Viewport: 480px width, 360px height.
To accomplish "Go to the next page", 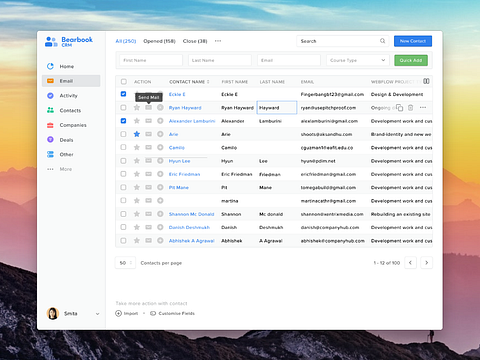I will [x=427, y=263].
